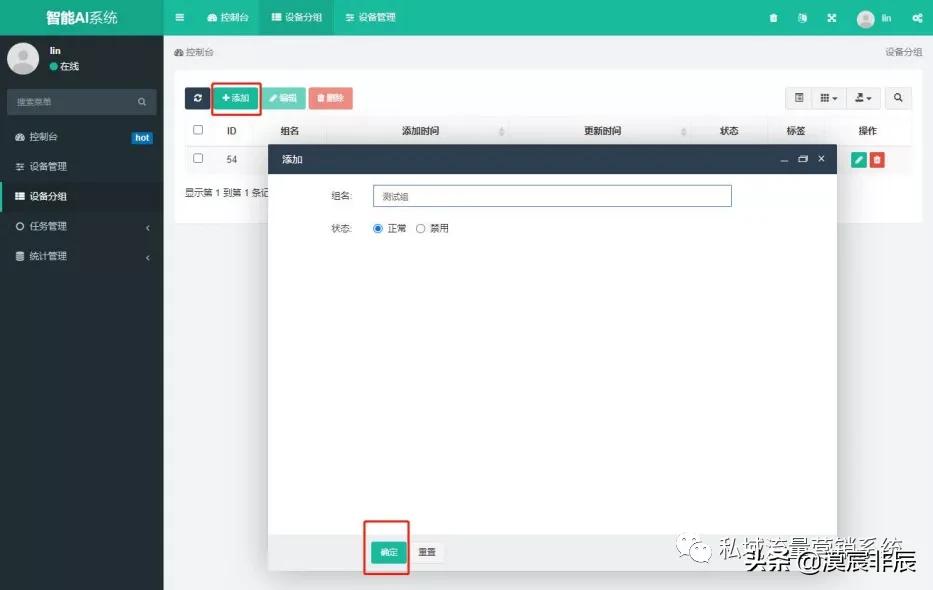Click the 重置 button to reset the form
Image resolution: width=933 pixels, height=590 pixels.
click(428, 551)
